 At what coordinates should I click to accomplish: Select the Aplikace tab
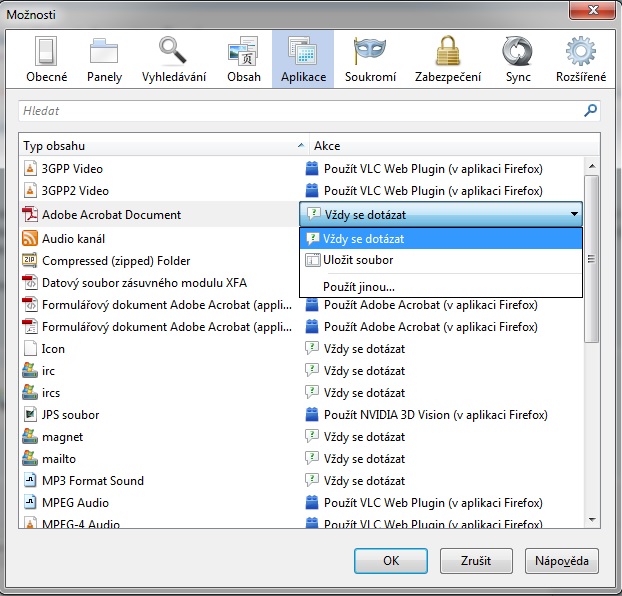[303, 59]
